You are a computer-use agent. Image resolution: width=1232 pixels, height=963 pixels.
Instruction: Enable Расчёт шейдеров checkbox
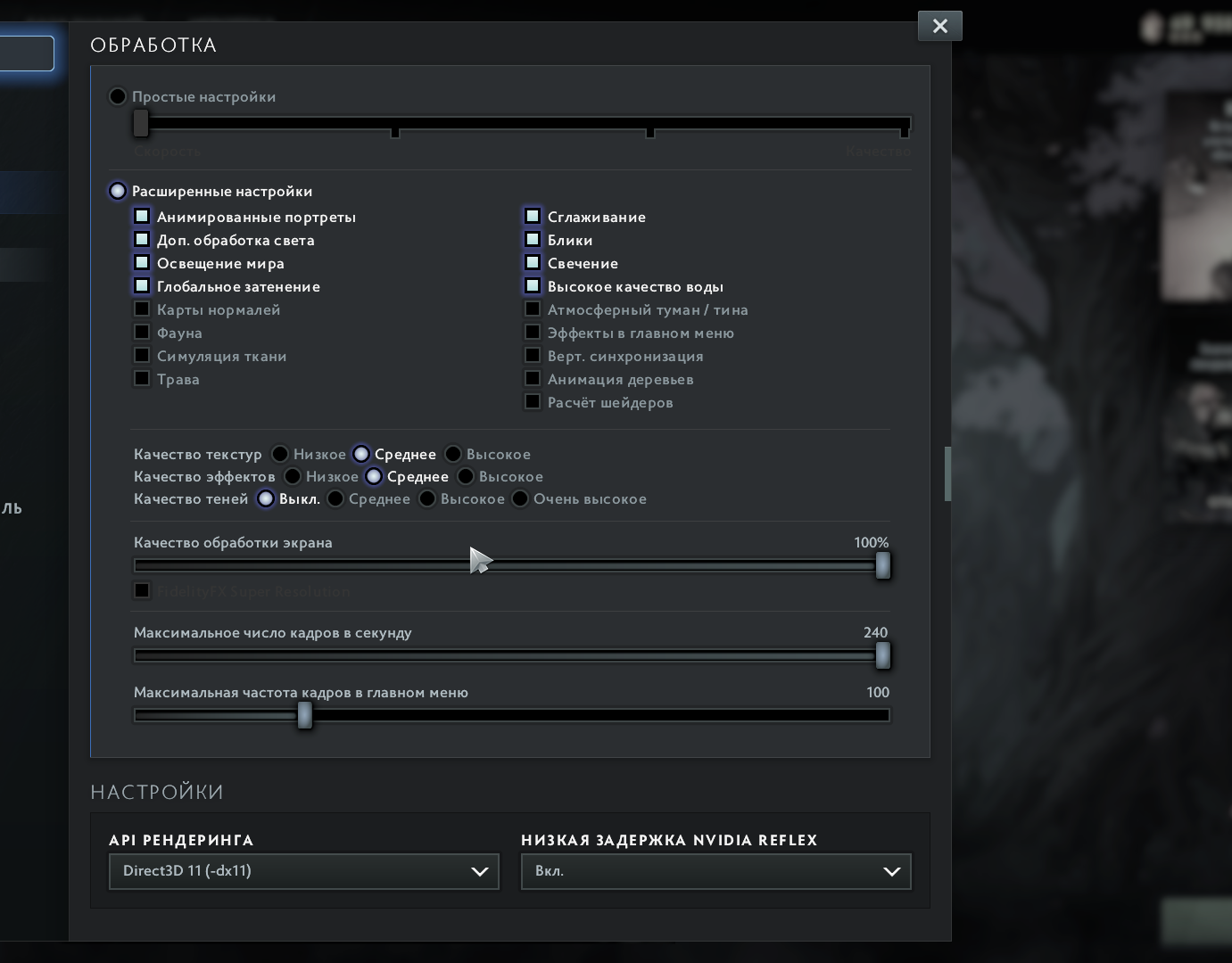coord(533,401)
